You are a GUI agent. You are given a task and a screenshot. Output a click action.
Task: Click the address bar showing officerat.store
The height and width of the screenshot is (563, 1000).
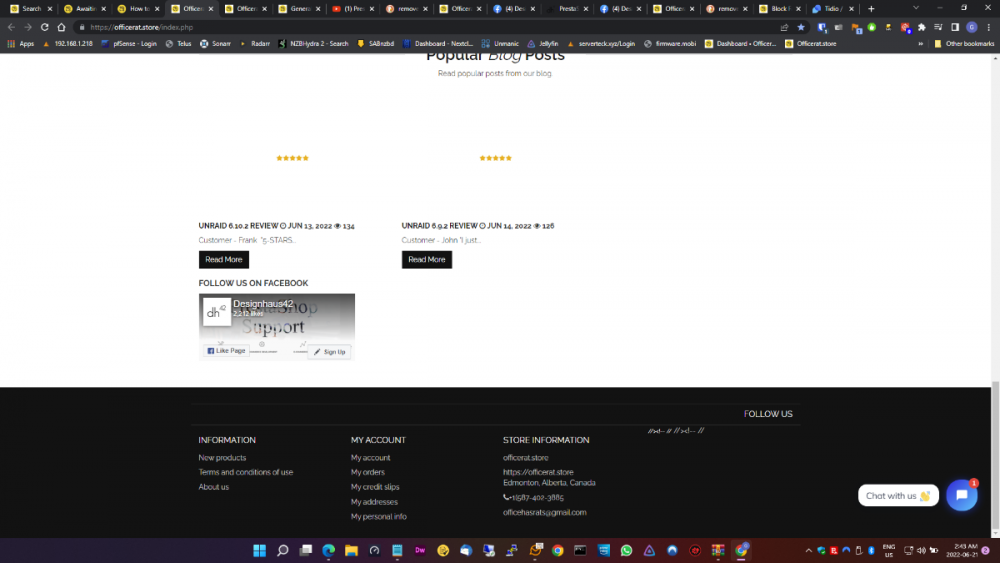pyautogui.click(x=400, y=27)
